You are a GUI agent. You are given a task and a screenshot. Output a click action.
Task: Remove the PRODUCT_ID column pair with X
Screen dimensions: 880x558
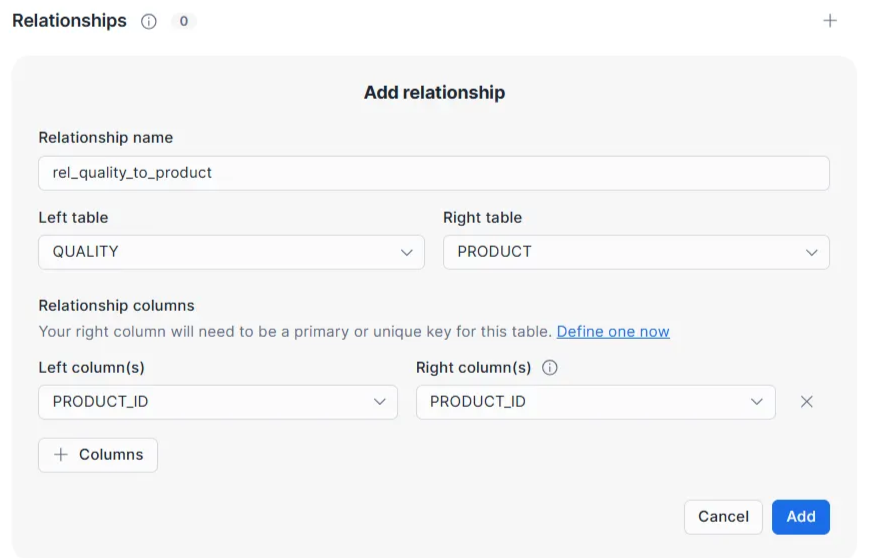pos(807,402)
